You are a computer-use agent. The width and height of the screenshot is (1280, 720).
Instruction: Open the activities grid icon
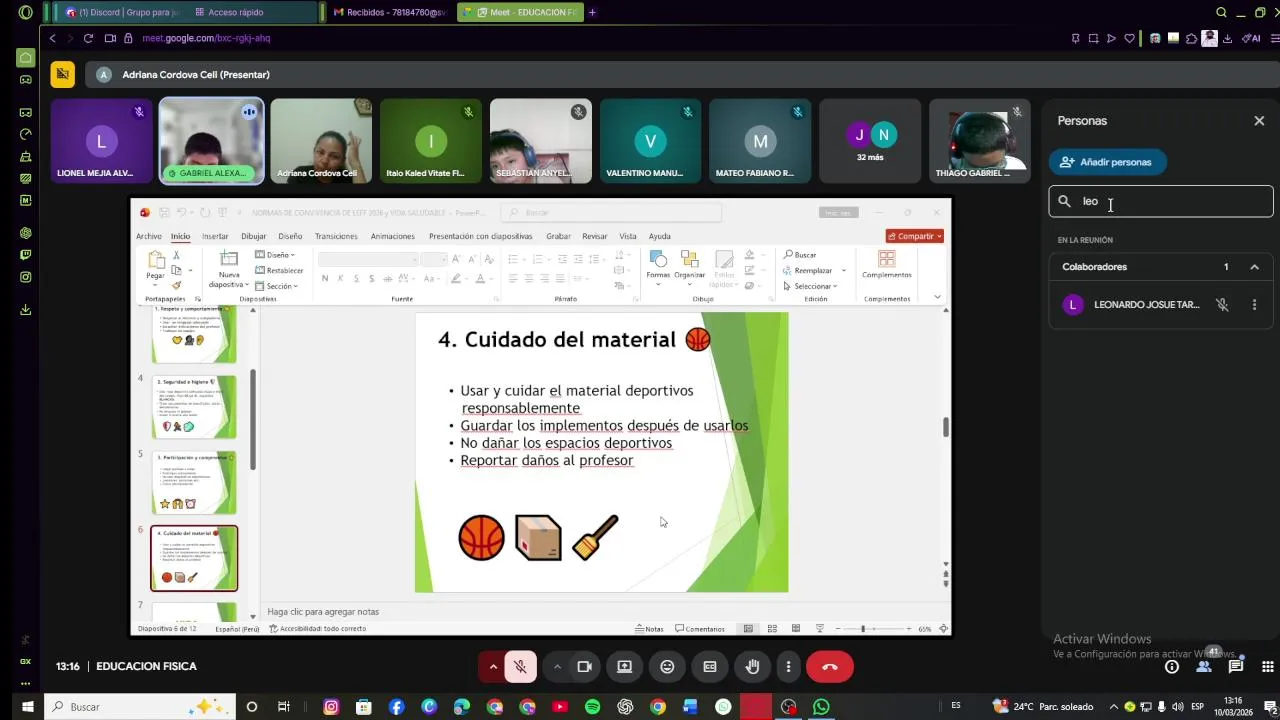(1268, 667)
